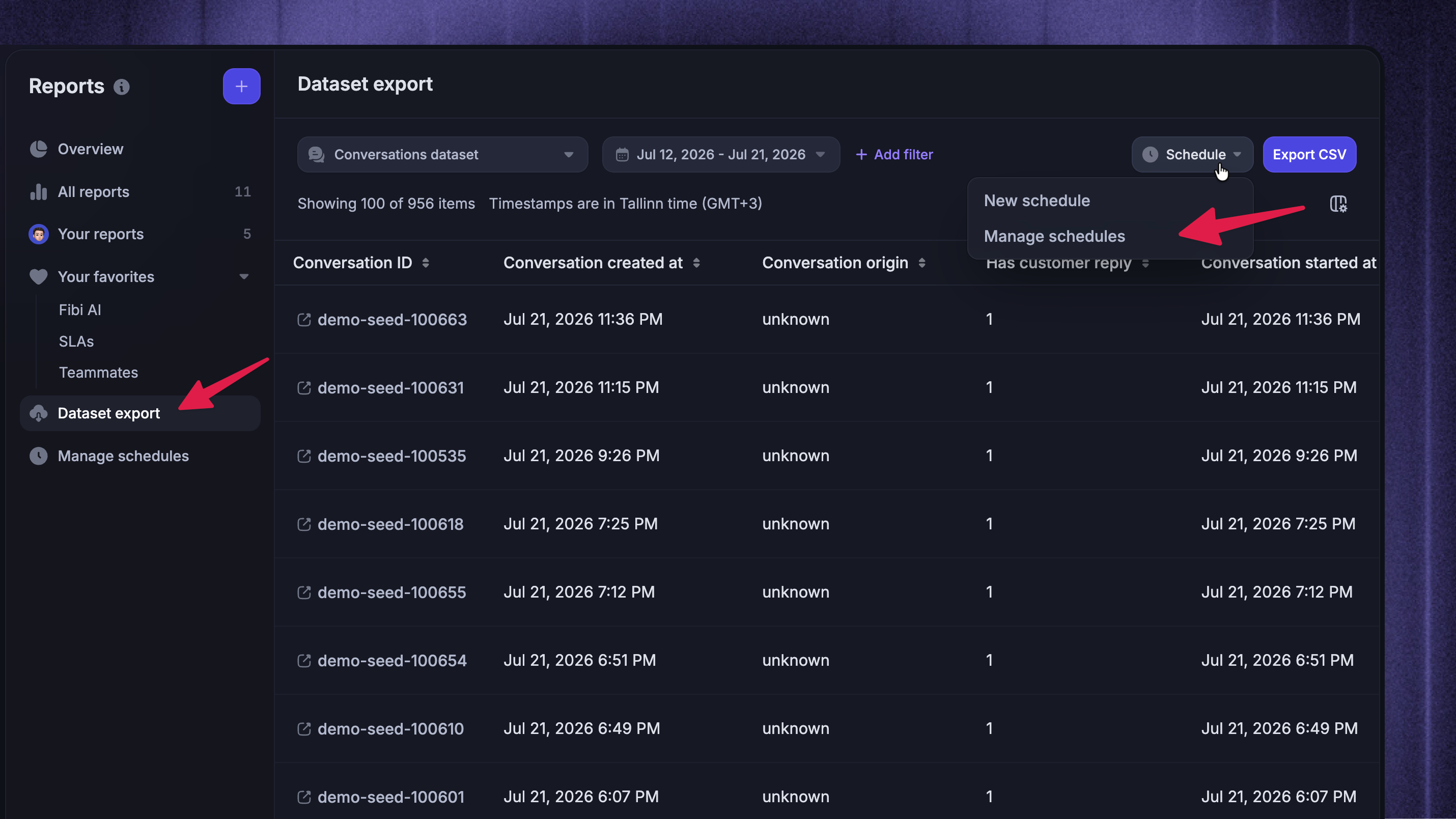Open the SLAs favorite report
The image size is (1456, 819).
coord(76,342)
